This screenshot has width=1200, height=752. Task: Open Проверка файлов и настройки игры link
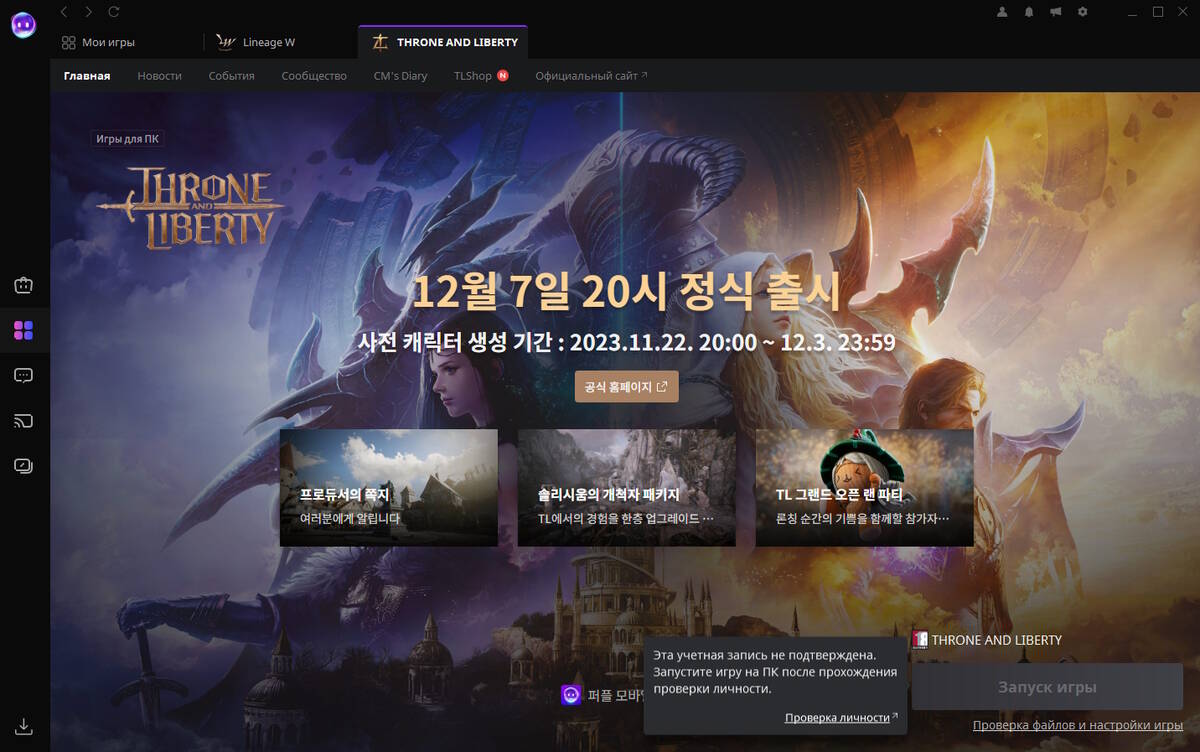[x=1078, y=726]
